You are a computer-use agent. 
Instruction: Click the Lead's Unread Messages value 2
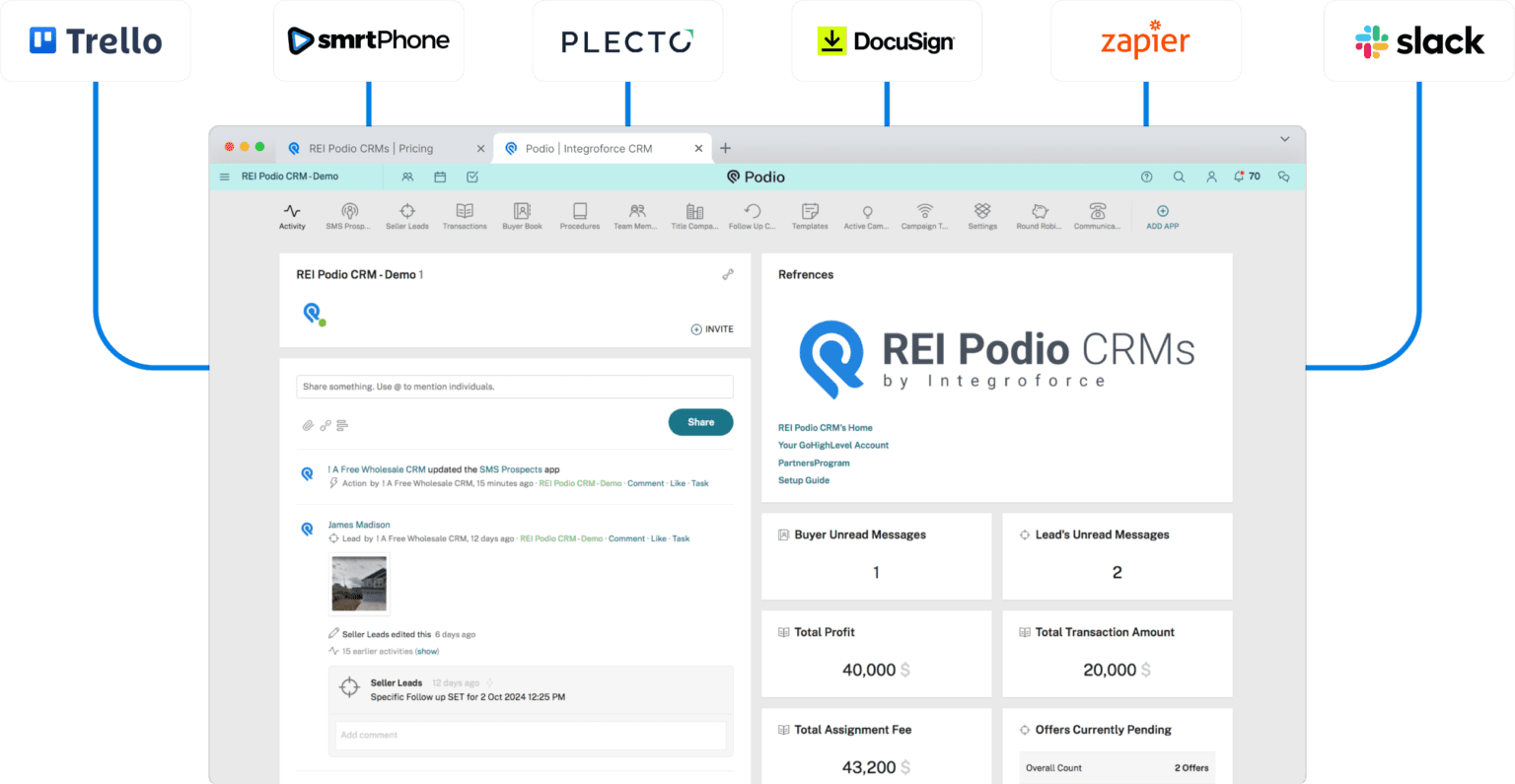tap(1117, 573)
